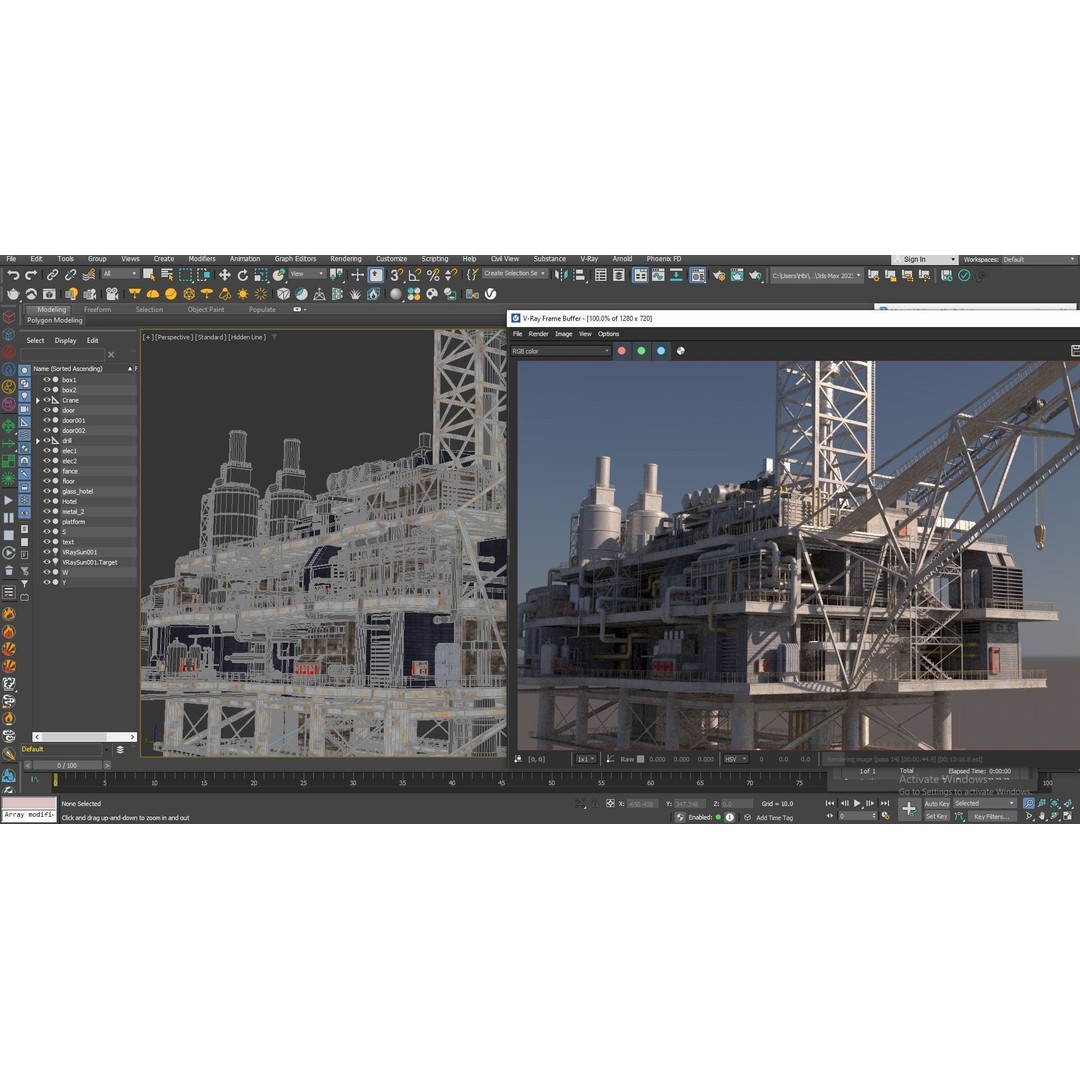Open the RGB color dropdown in the frame buffer

click(560, 351)
